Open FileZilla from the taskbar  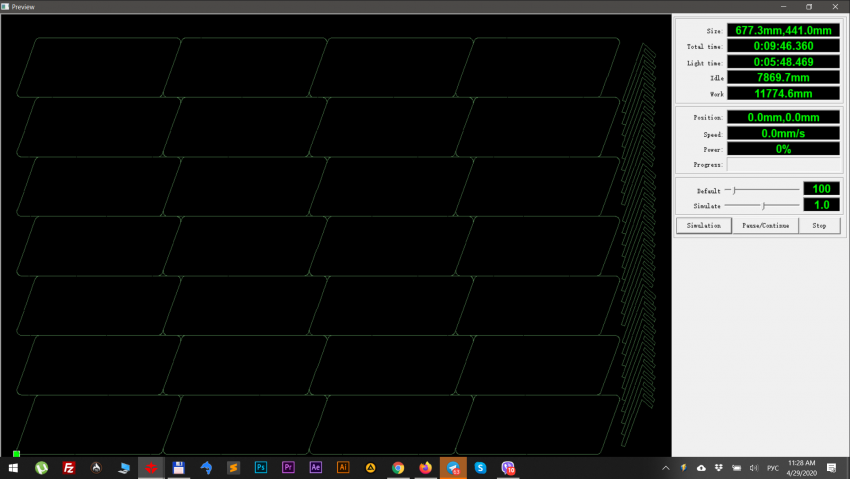coord(69,467)
